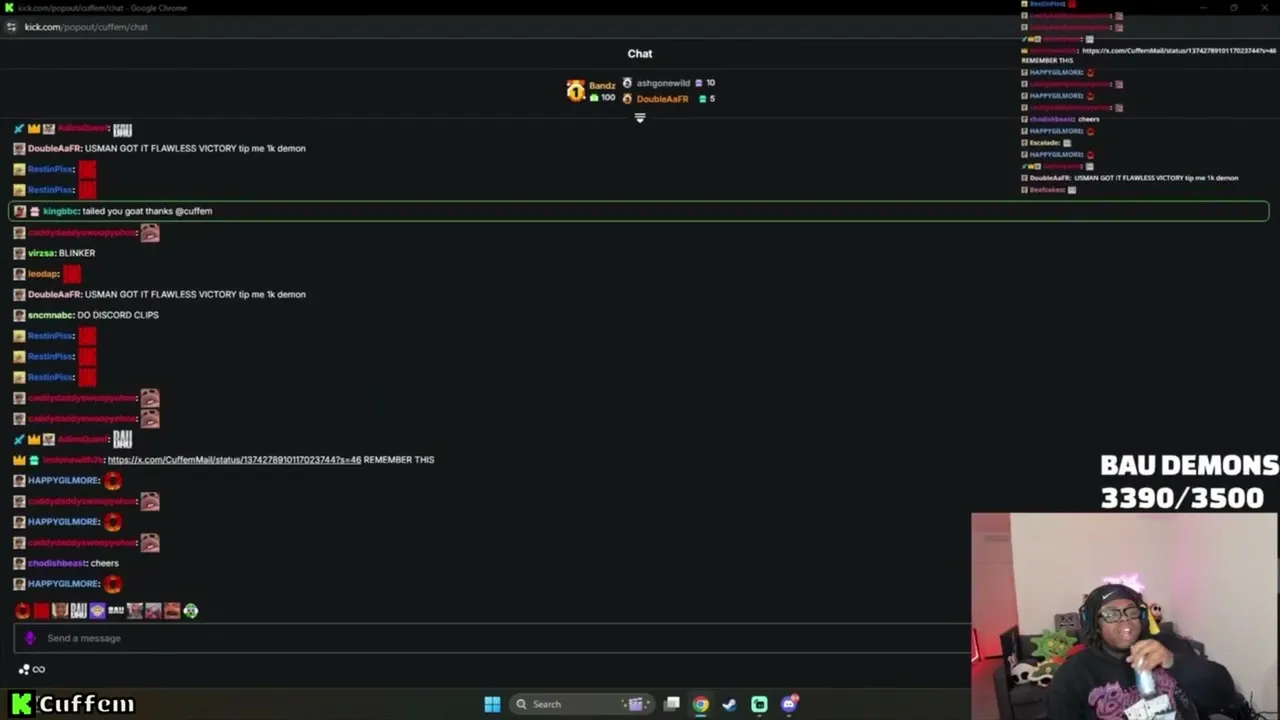Select ashgonewild in the leaderboard
The image size is (1280, 720).
point(663,83)
